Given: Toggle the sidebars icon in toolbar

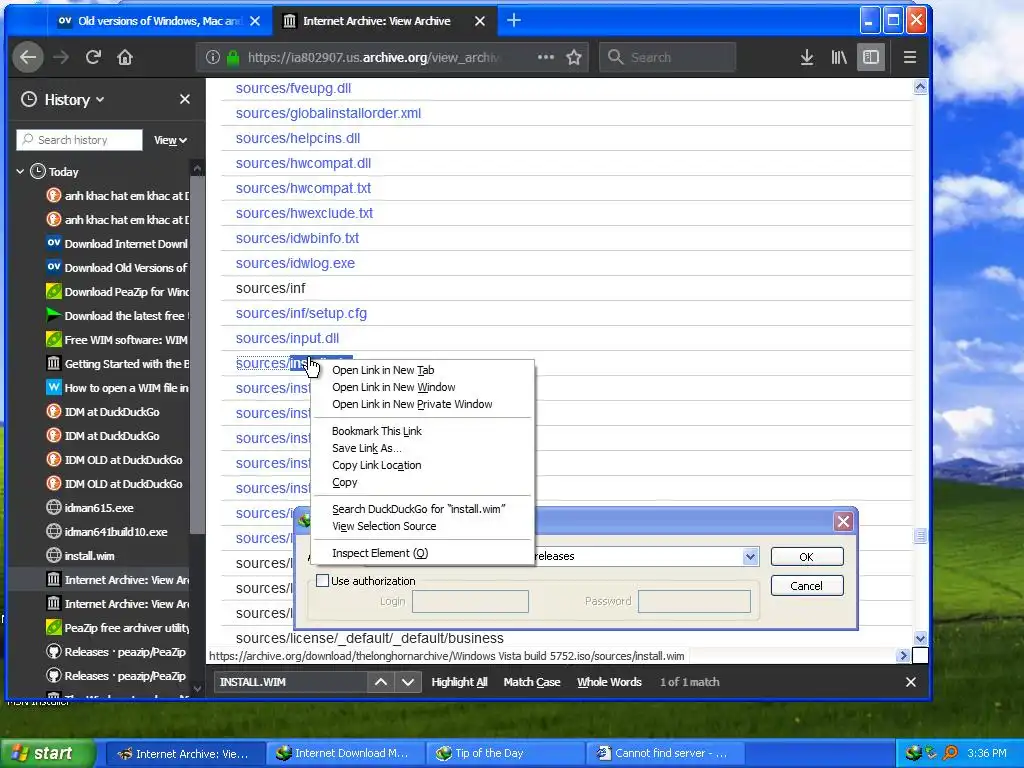Looking at the screenshot, I should coord(871,57).
